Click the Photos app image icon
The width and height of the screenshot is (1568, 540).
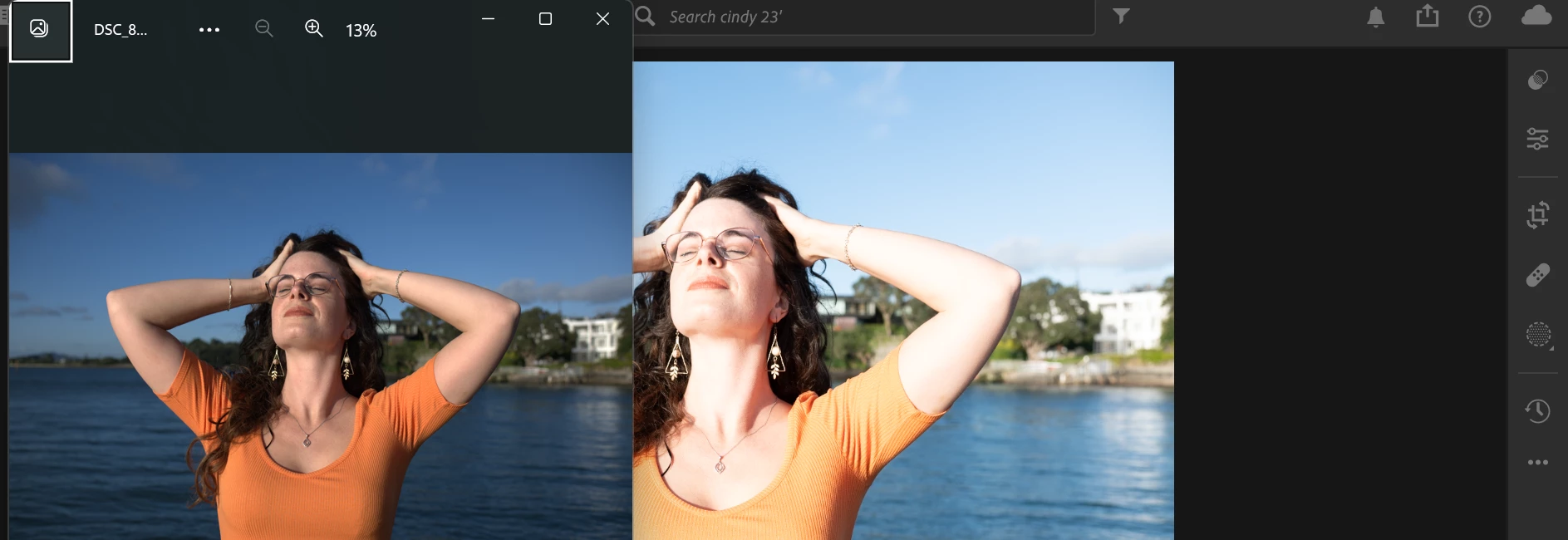(x=39, y=29)
